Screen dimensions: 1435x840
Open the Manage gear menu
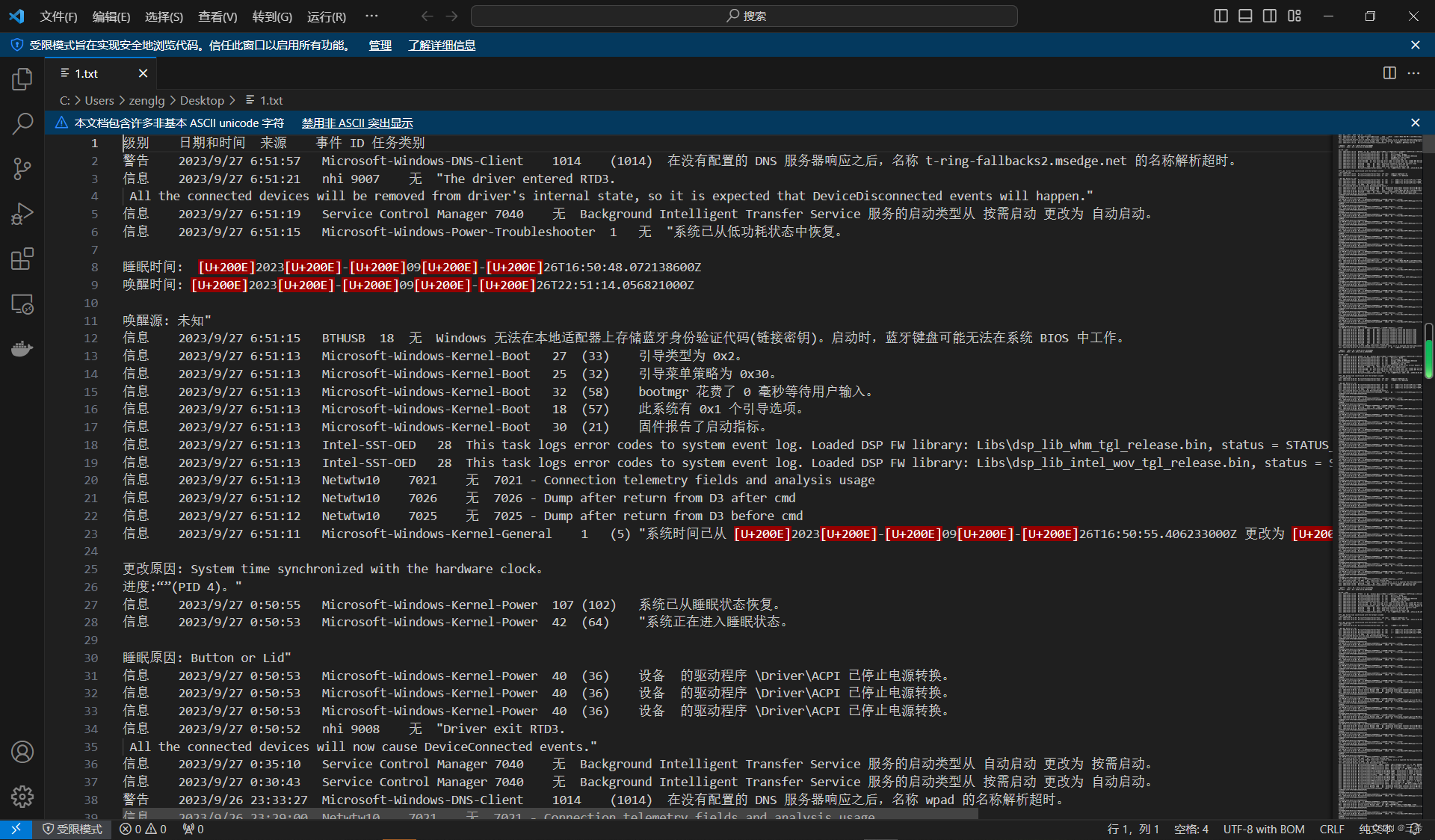pos(22,797)
